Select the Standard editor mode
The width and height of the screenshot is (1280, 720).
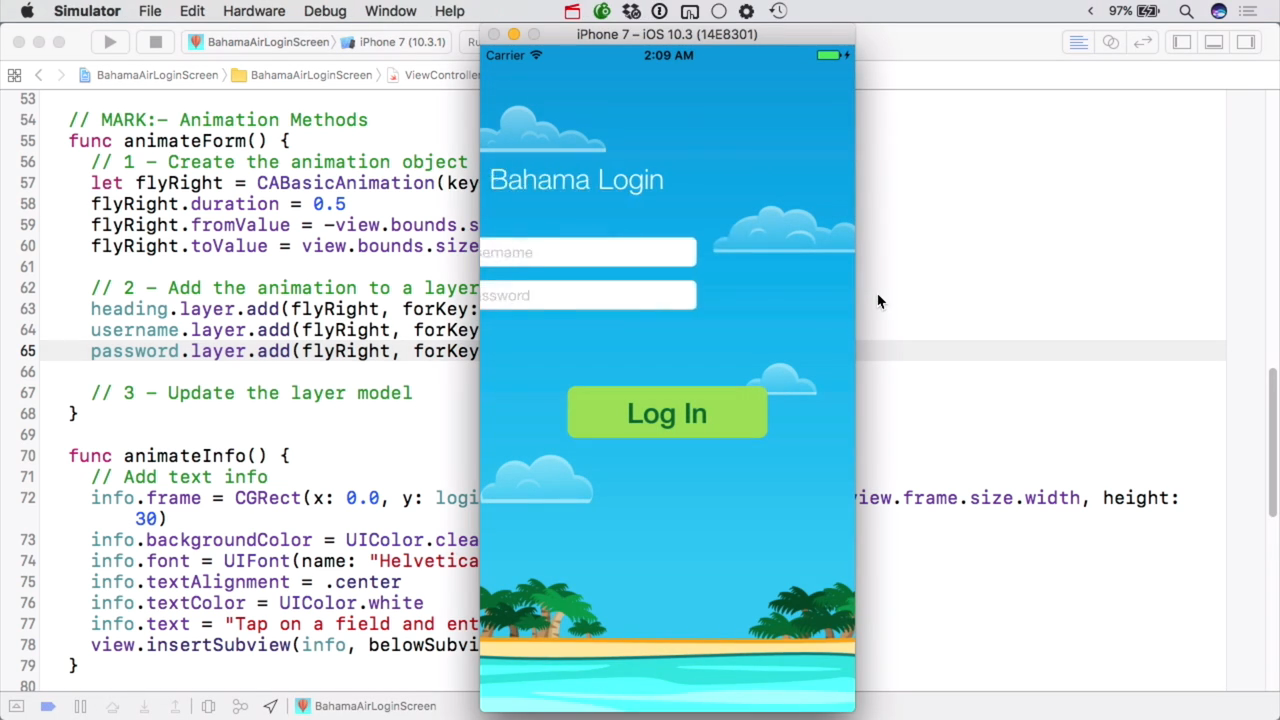[1078, 42]
